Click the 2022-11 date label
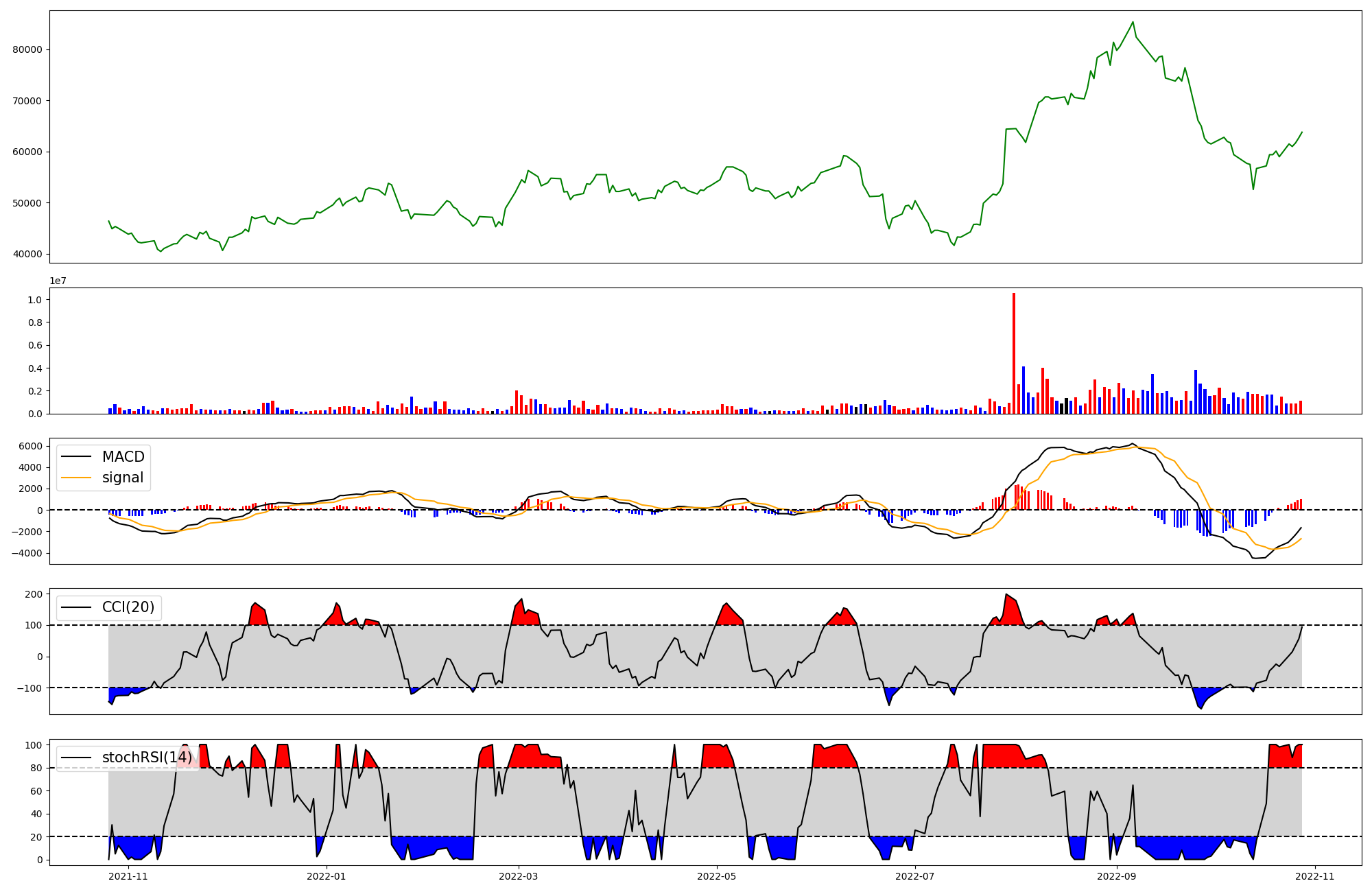This screenshot has width=1372, height=892. pos(1315,876)
